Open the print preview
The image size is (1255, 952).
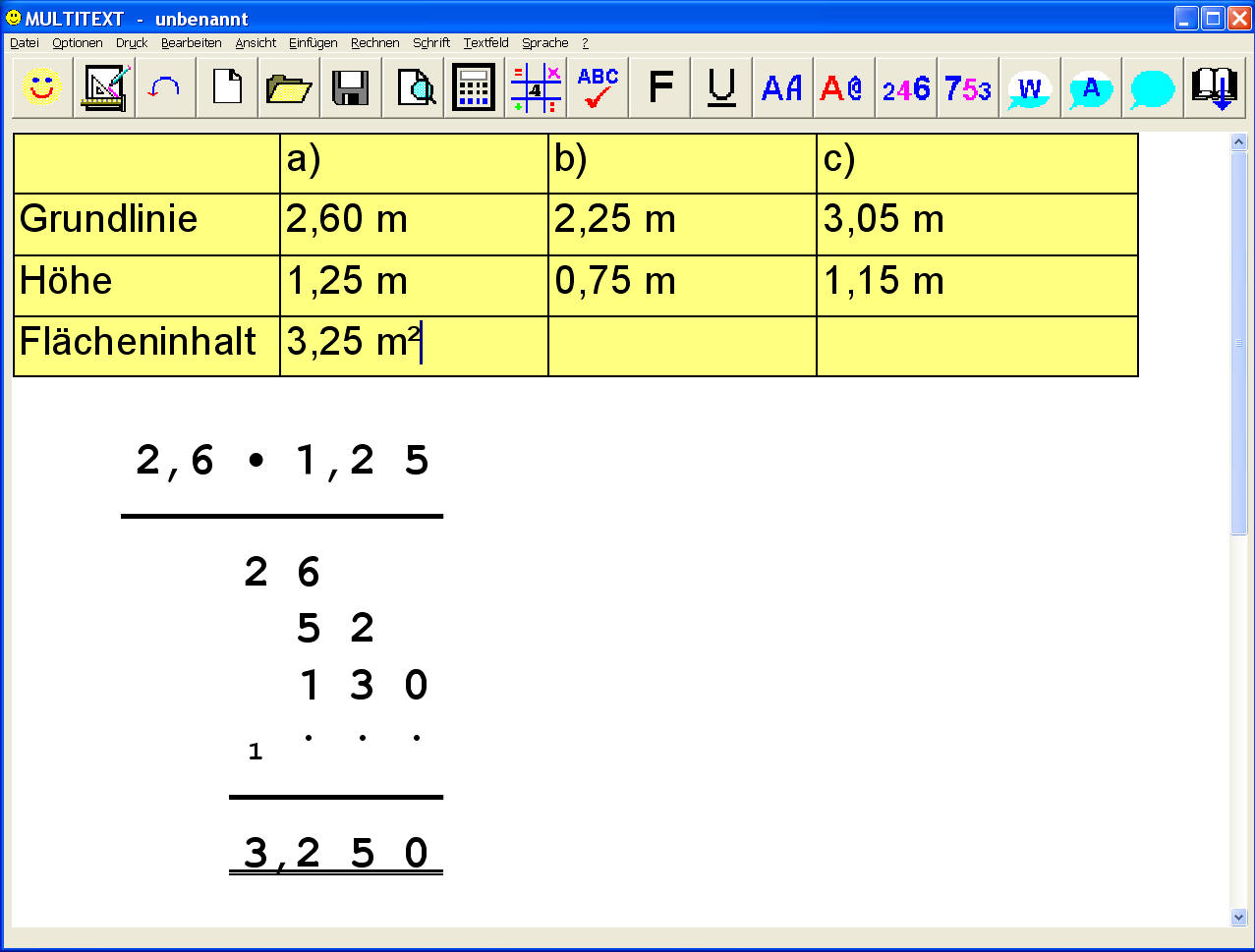tap(412, 87)
